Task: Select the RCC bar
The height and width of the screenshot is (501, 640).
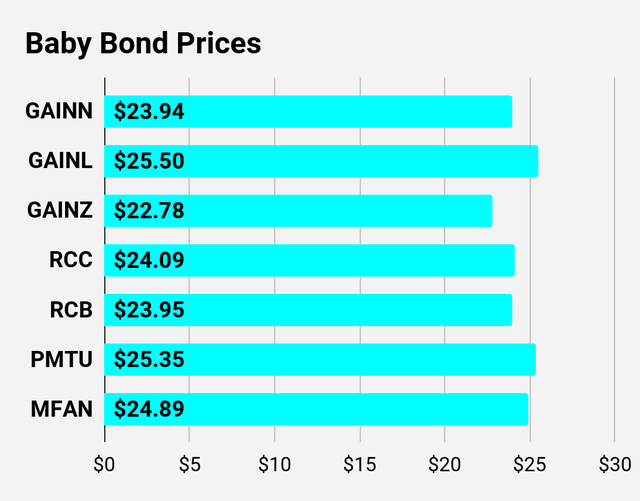Action: (x=309, y=260)
